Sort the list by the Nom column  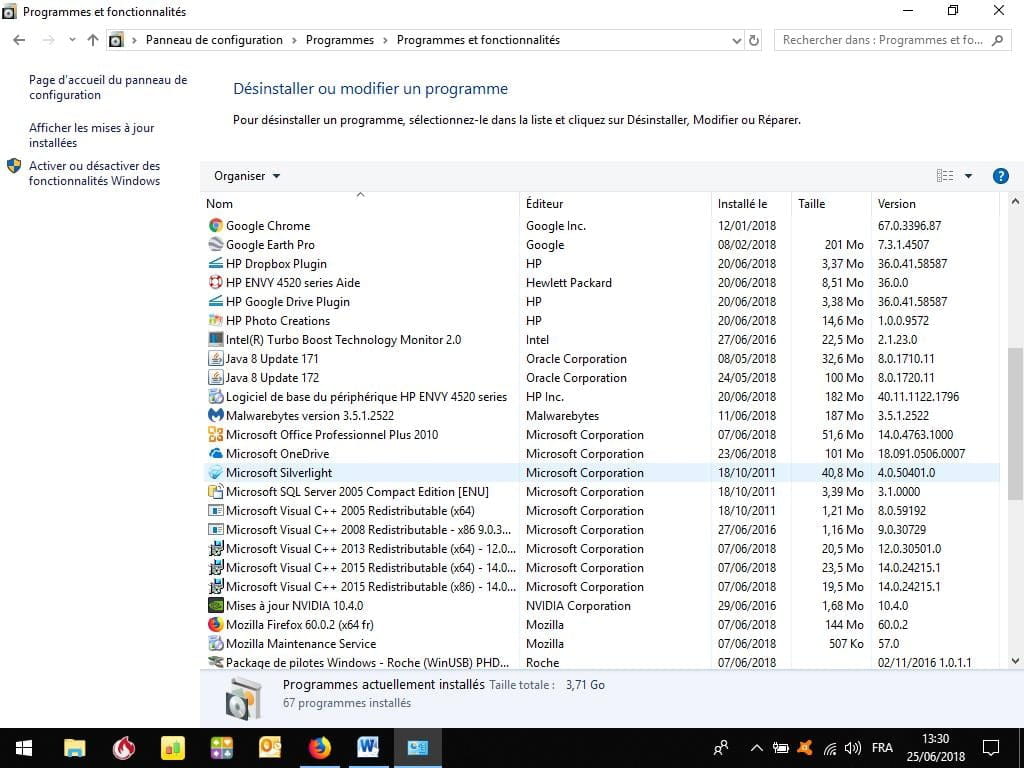click(360, 203)
